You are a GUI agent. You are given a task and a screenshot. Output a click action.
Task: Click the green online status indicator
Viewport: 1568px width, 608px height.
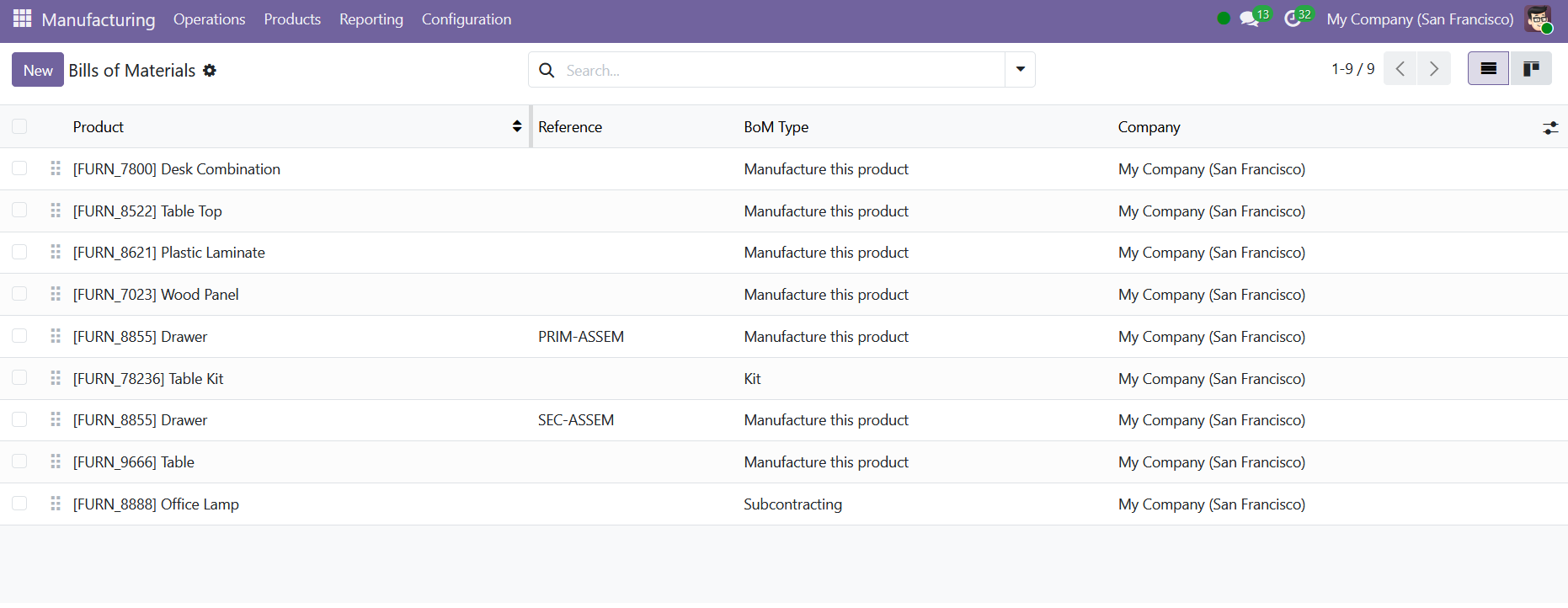(x=1224, y=19)
